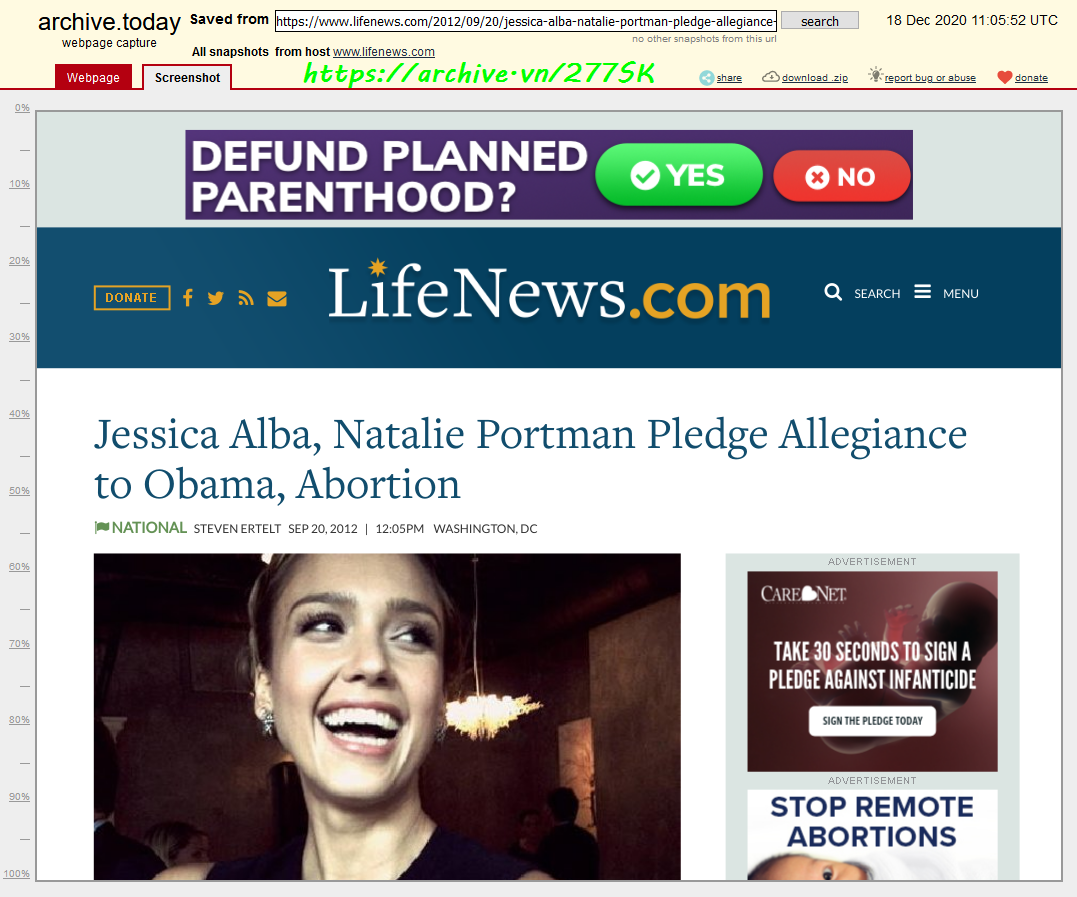Click the article headline about Jessica Alba
Screen dimensions: 1077x897
tap(530, 459)
